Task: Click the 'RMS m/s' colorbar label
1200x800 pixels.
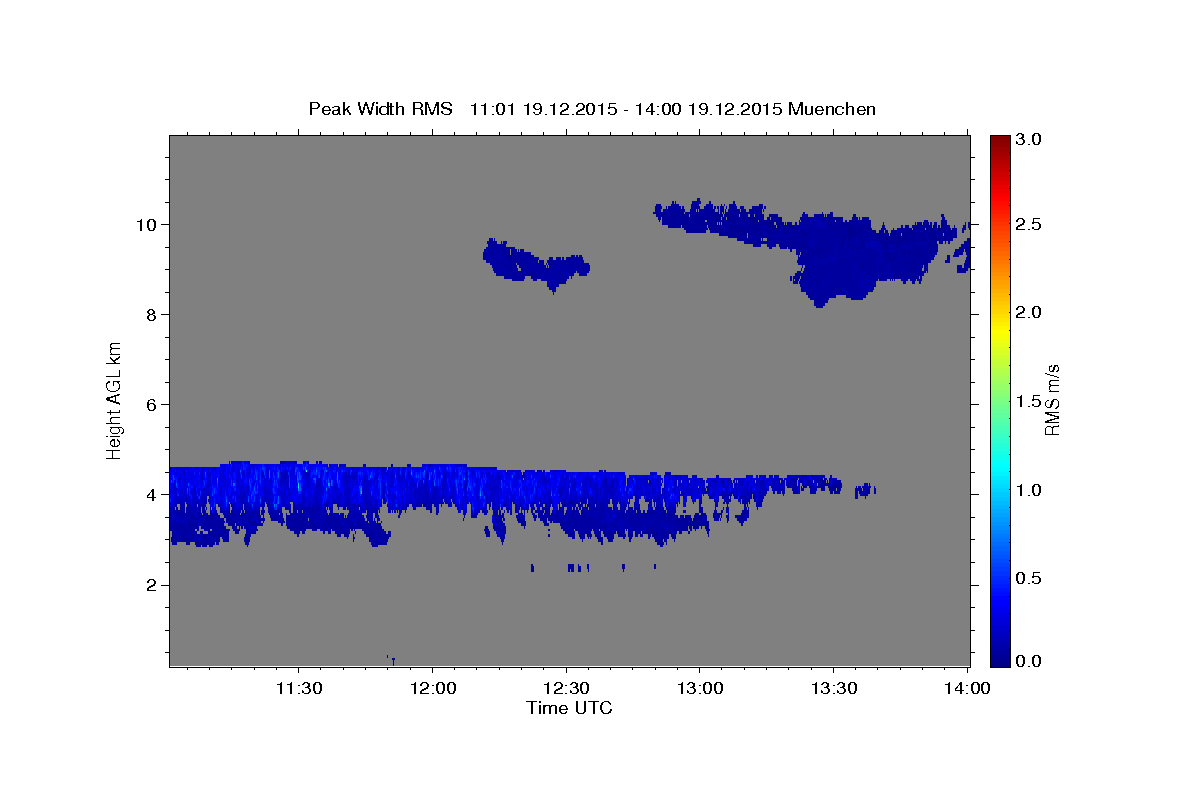Action: [1052, 399]
